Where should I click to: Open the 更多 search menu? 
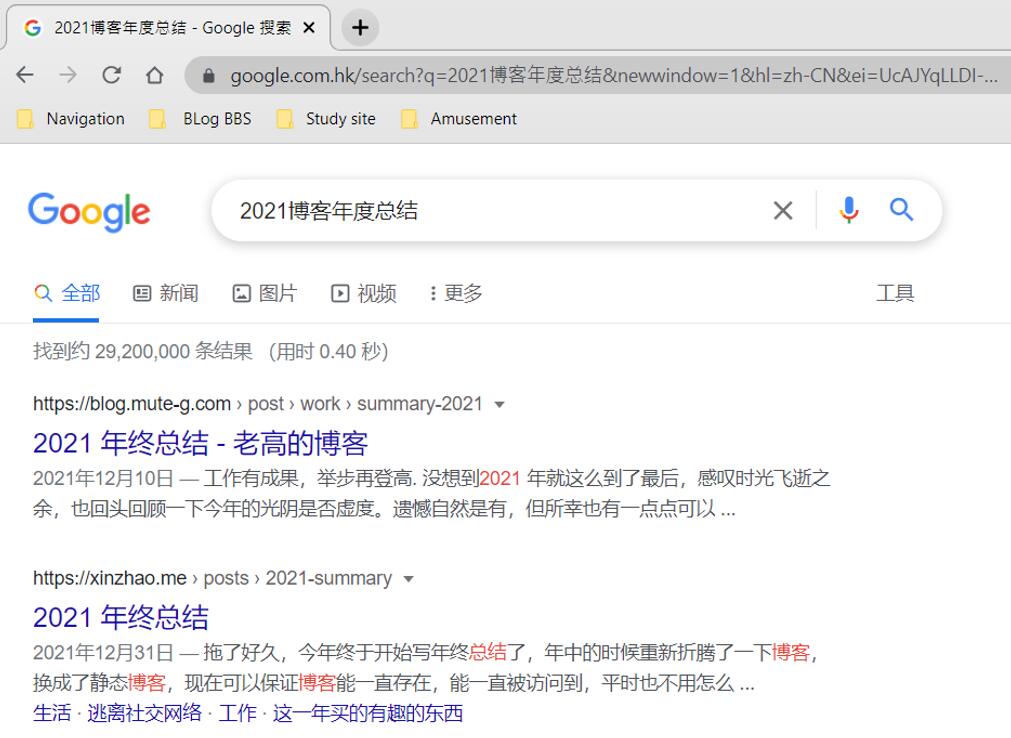tap(456, 293)
